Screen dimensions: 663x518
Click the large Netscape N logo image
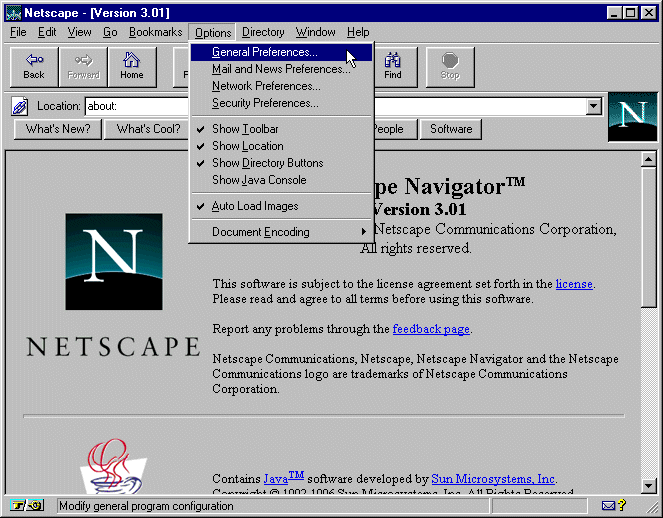(114, 262)
